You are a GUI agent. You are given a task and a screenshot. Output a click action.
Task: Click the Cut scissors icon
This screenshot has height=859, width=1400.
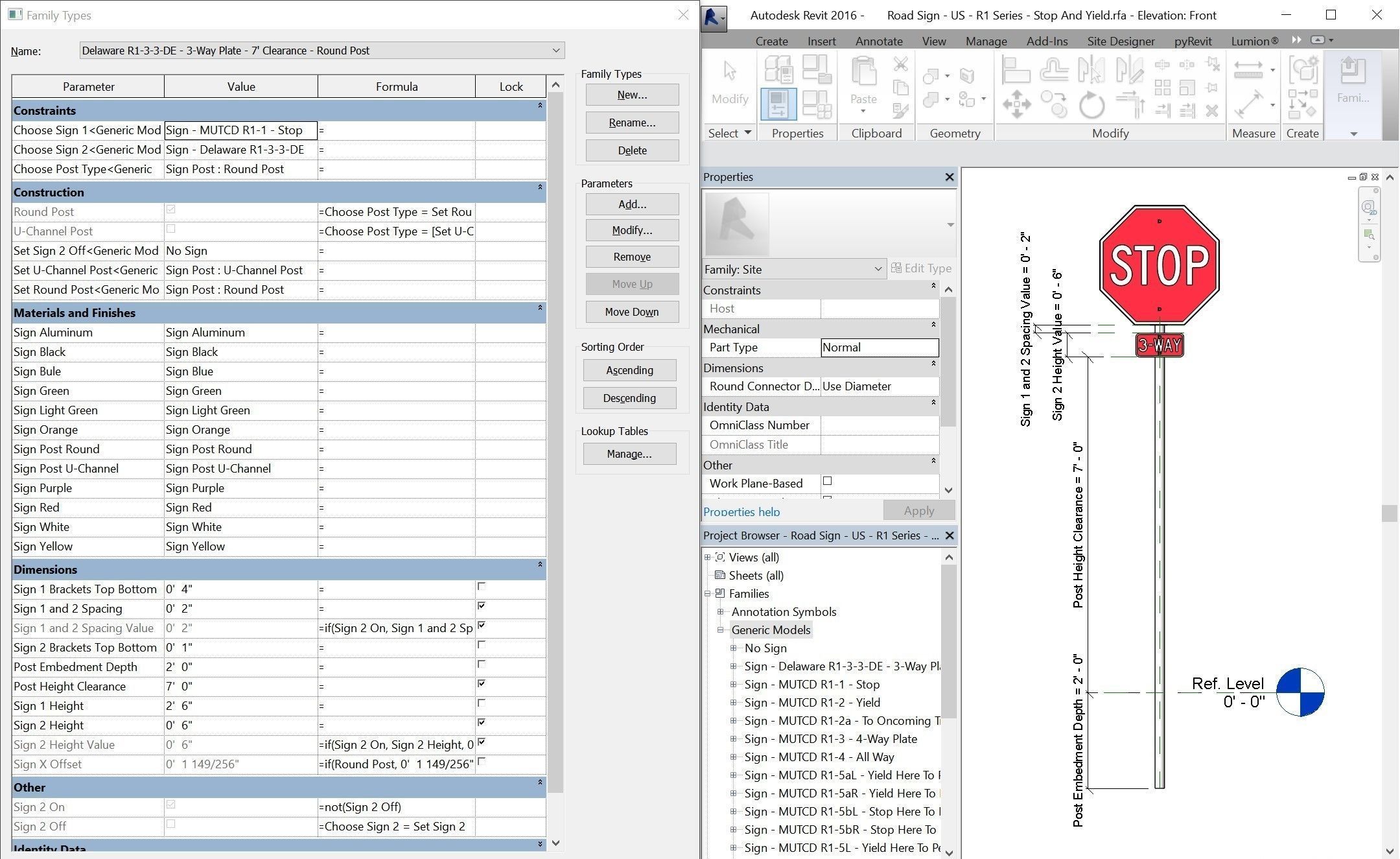pyautogui.click(x=900, y=64)
